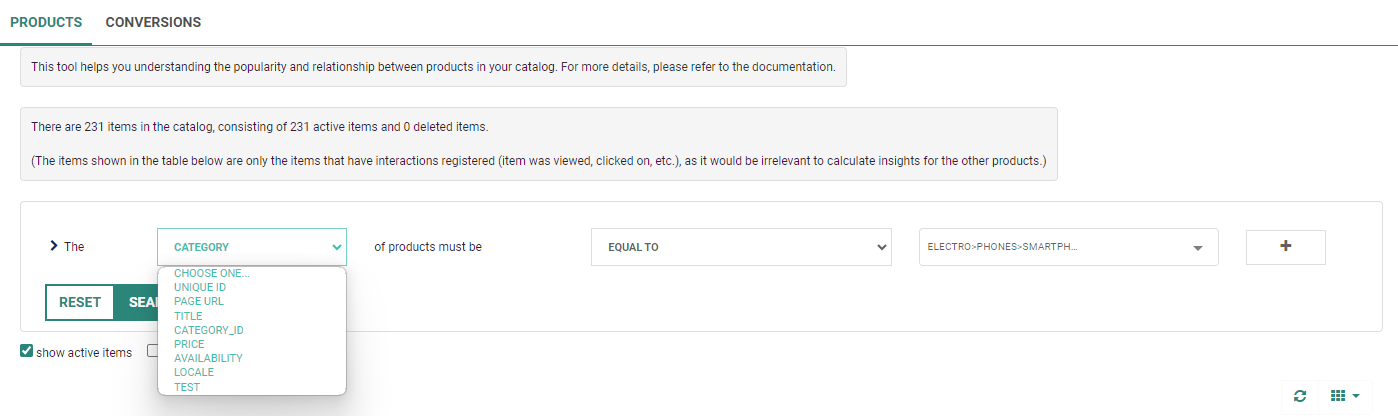The width and height of the screenshot is (1398, 416).
Task: Choose UNIQUE ID from the dropdown list
Action: coord(200,288)
